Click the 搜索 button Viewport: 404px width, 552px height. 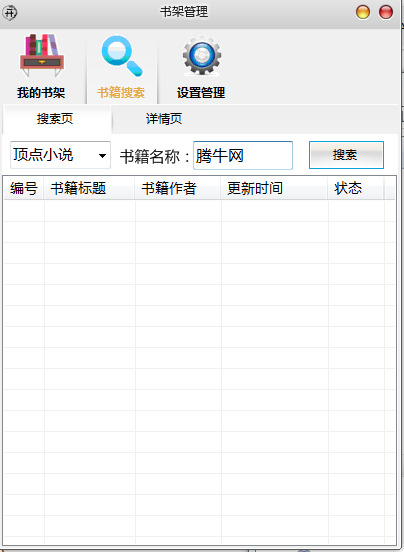tap(346, 155)
